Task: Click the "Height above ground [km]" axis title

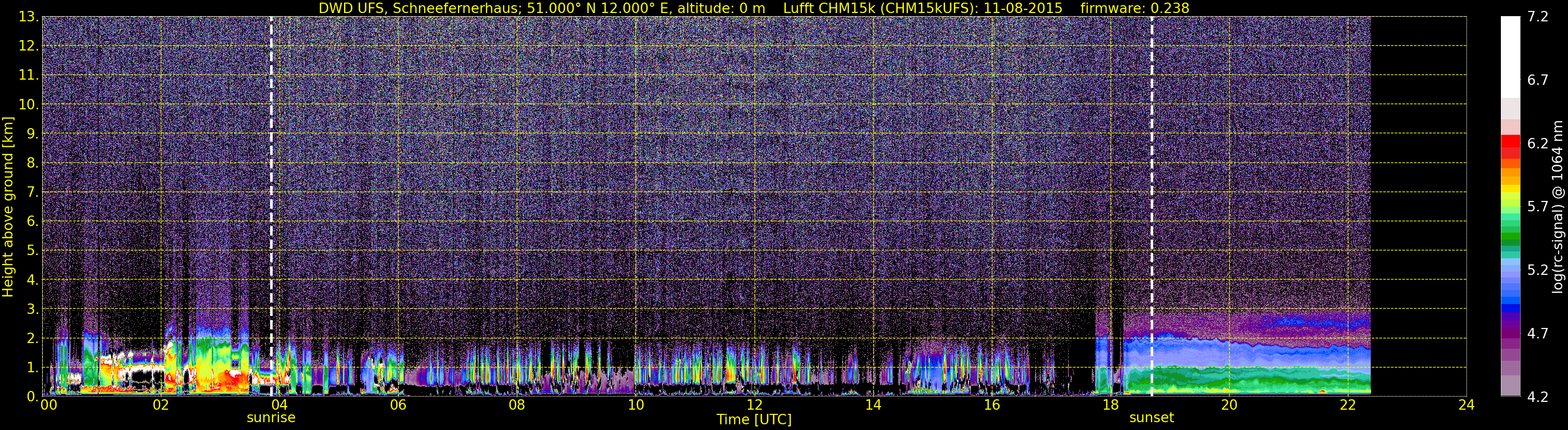Action: tap(8, 207)
